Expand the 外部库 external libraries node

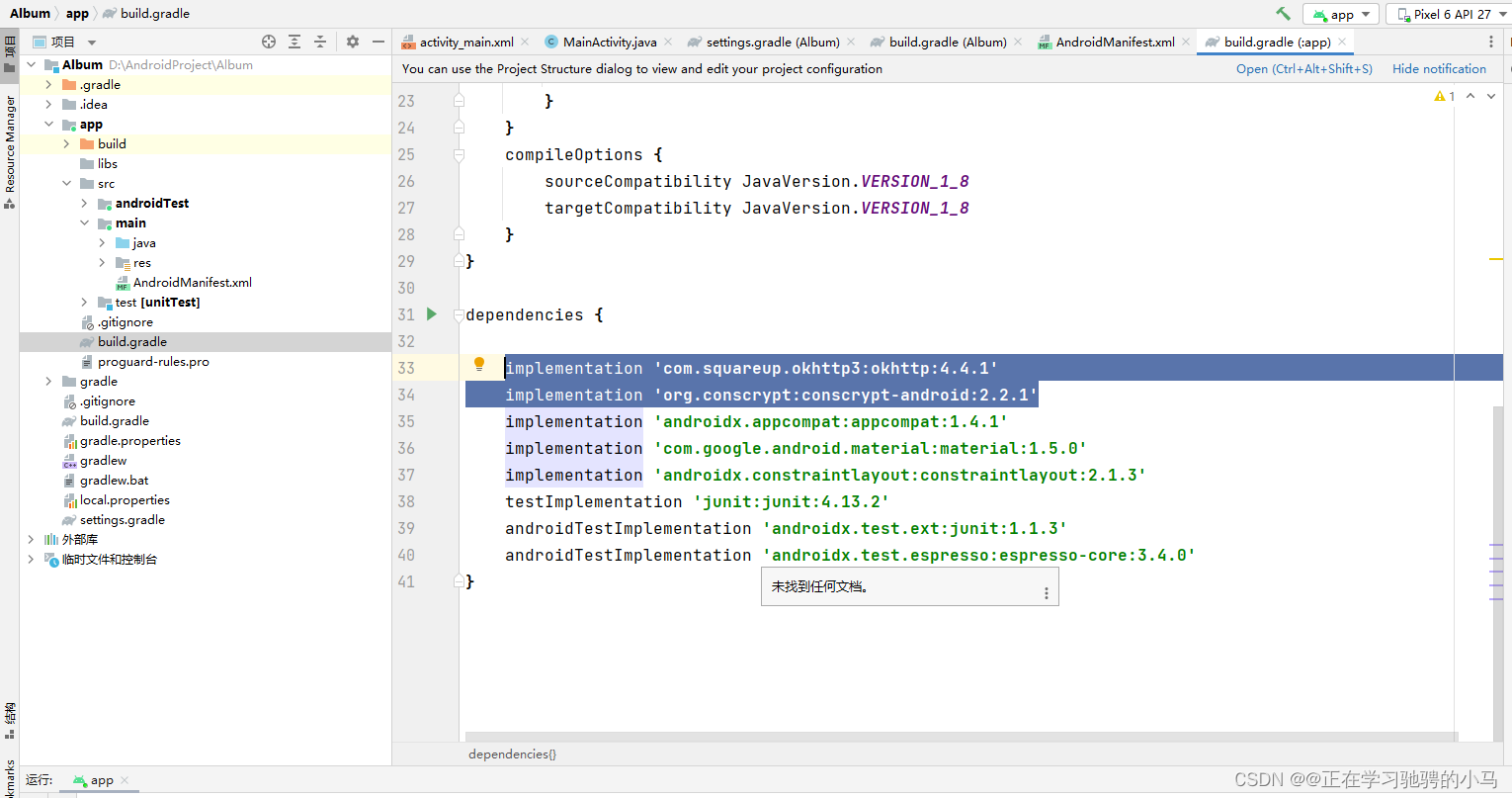[32, 540]
